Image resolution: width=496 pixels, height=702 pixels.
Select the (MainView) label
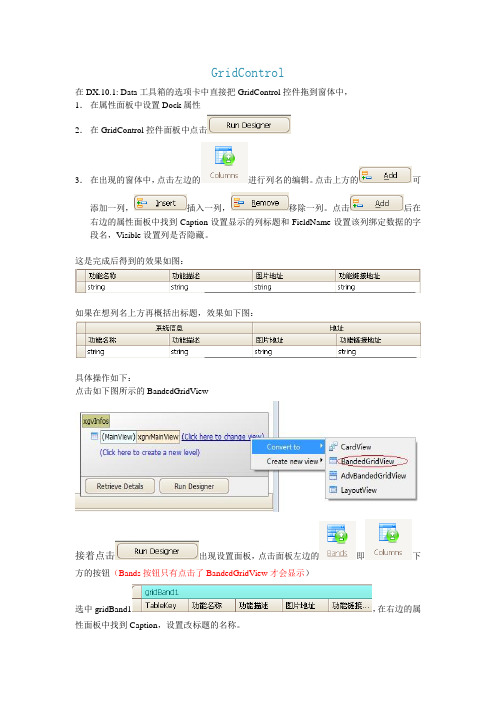coord(118,437)
